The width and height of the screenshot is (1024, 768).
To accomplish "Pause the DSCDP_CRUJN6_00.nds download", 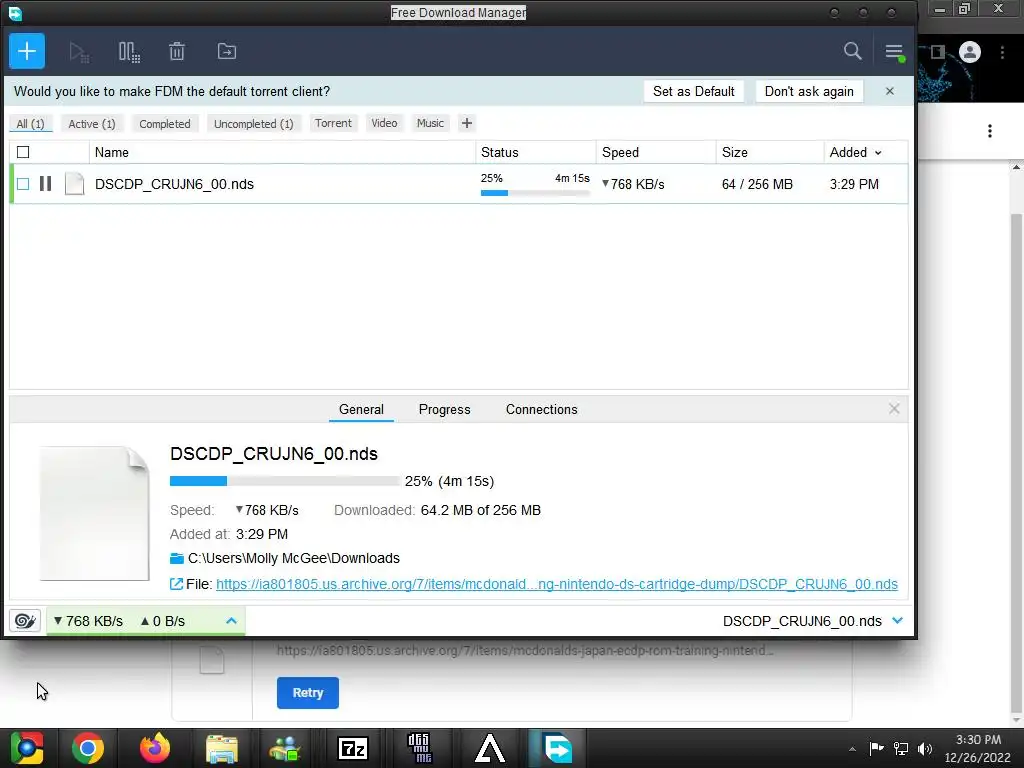I will pos(45,184).
